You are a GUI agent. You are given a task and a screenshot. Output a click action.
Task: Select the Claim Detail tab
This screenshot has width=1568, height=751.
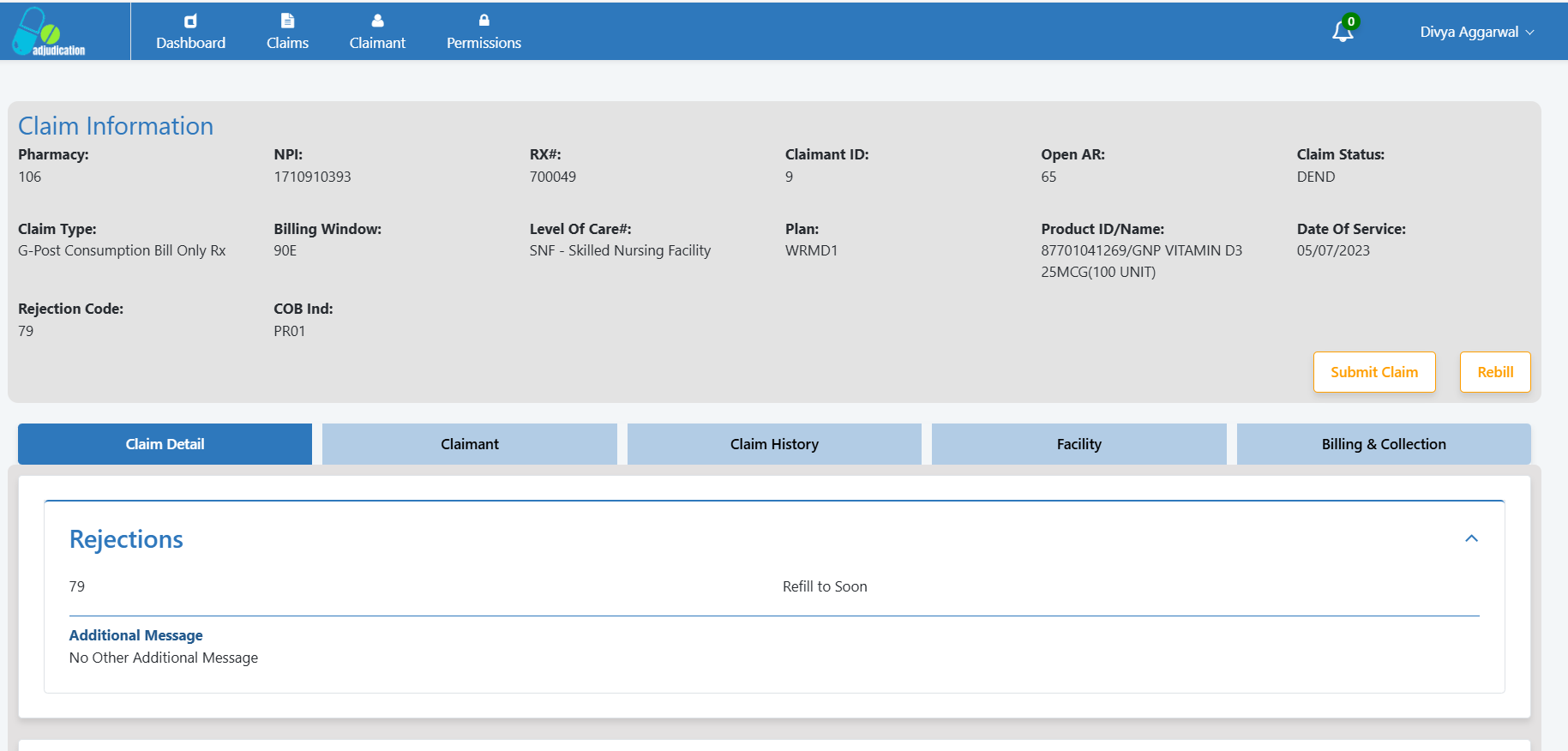click(x=165, y=444)
